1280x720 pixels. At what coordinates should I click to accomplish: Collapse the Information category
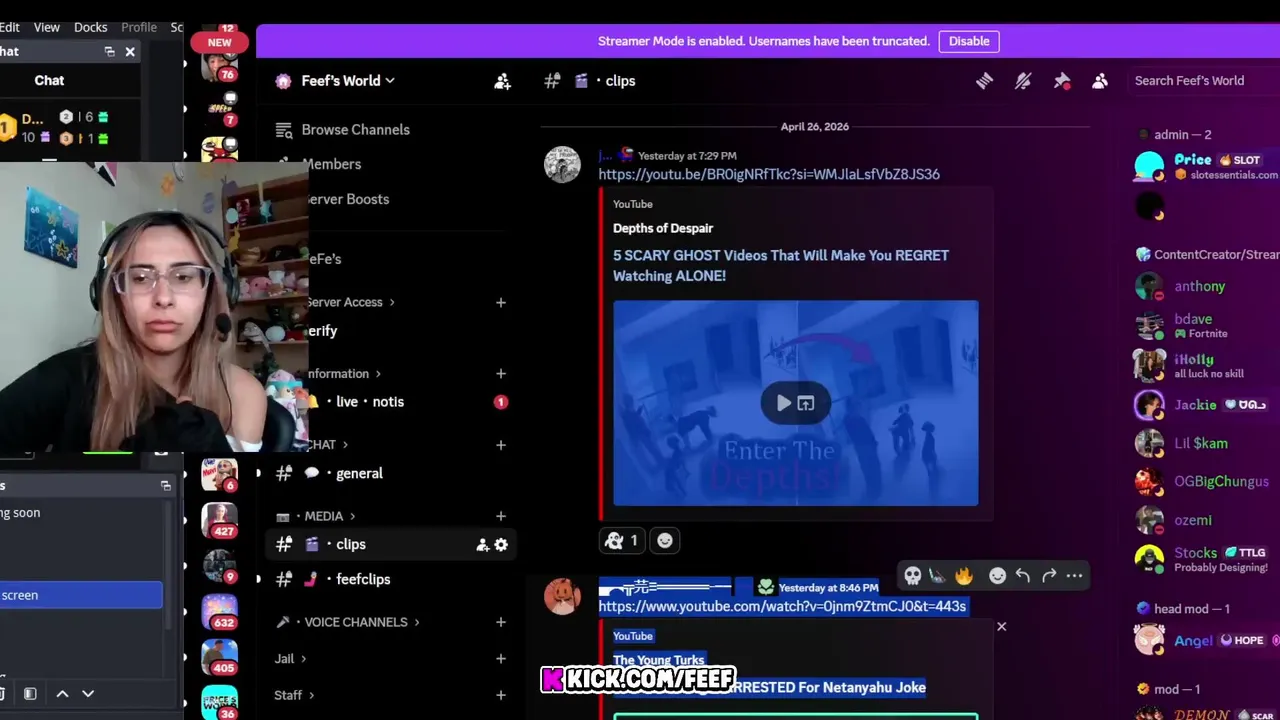[x=342, y=374]
